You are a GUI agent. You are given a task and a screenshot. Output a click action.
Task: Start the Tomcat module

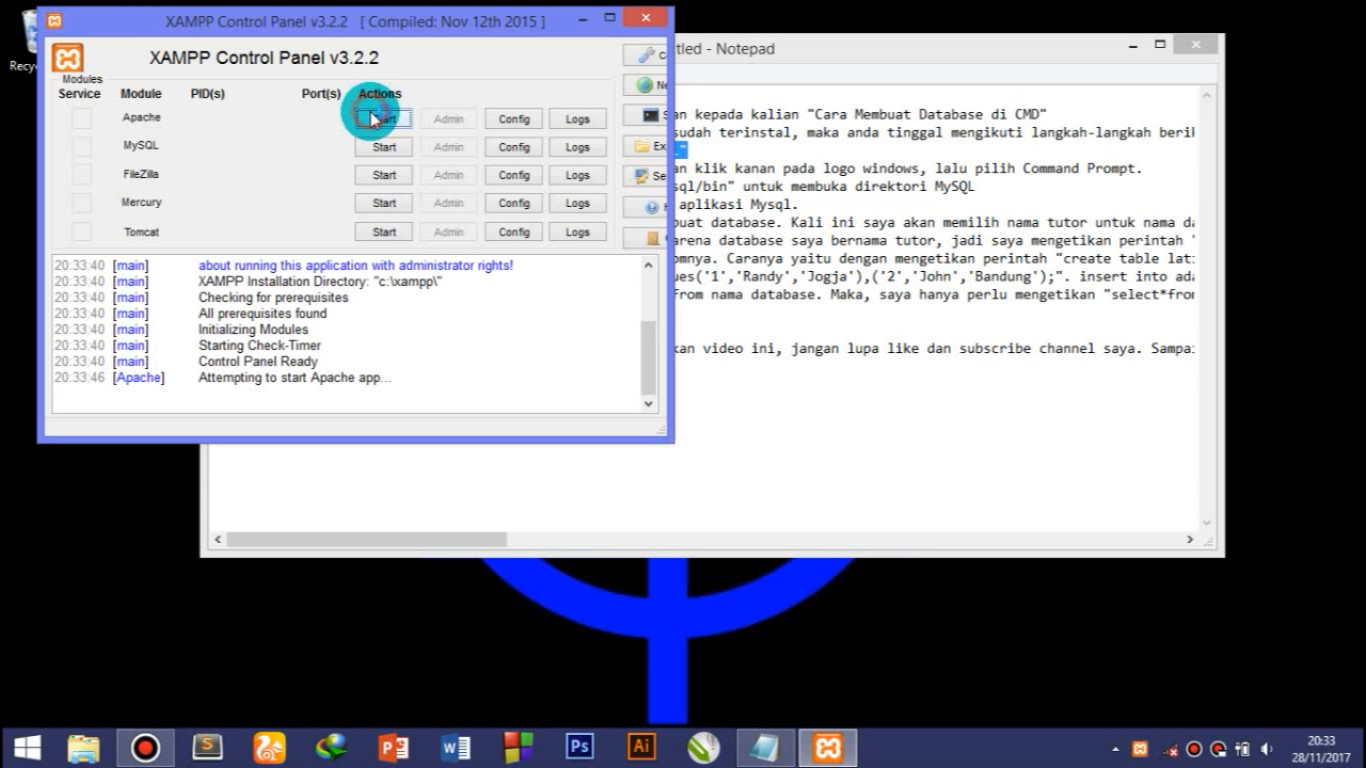[x=384, y=232]
